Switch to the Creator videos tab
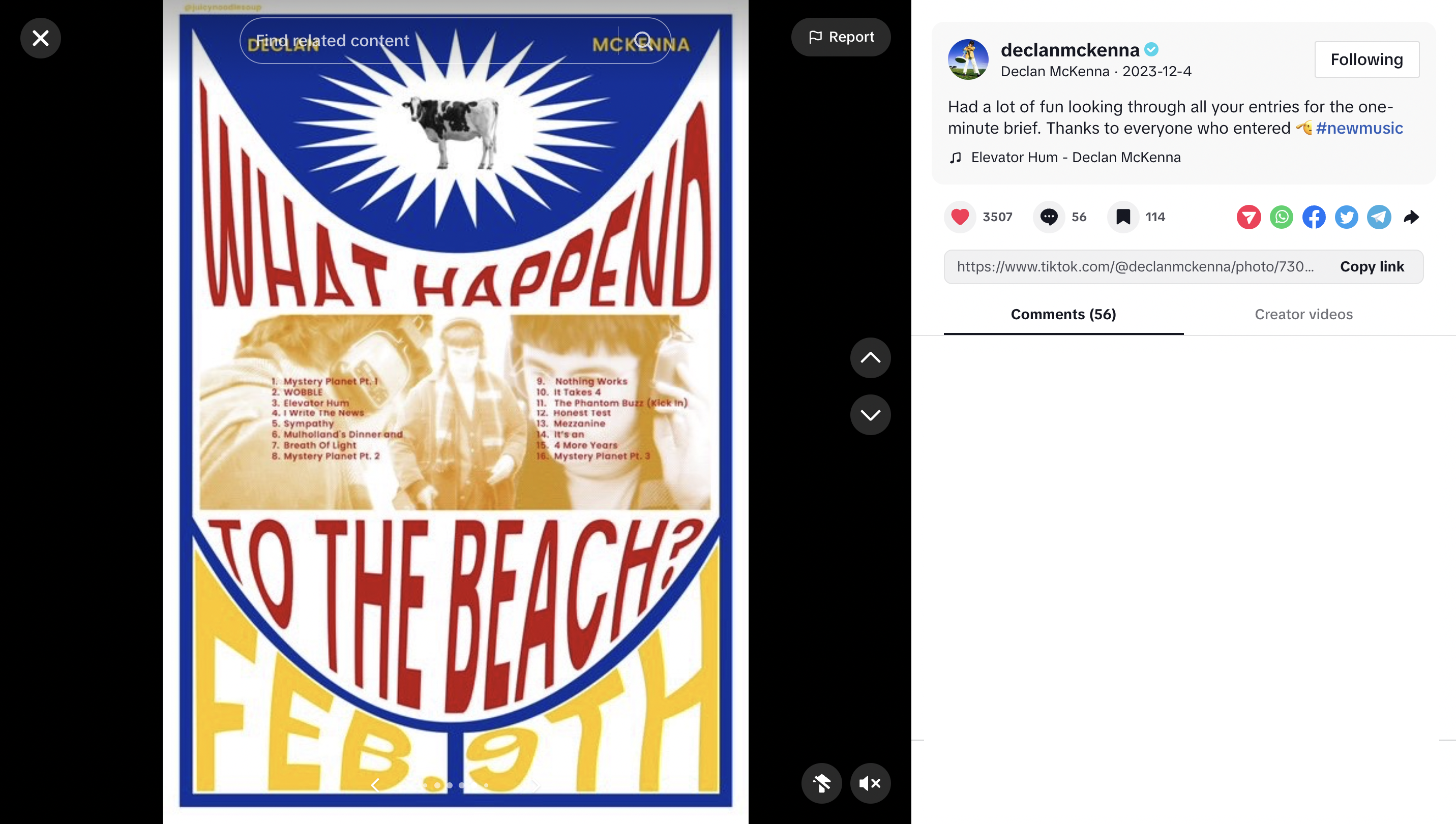 coord(1303,314)
